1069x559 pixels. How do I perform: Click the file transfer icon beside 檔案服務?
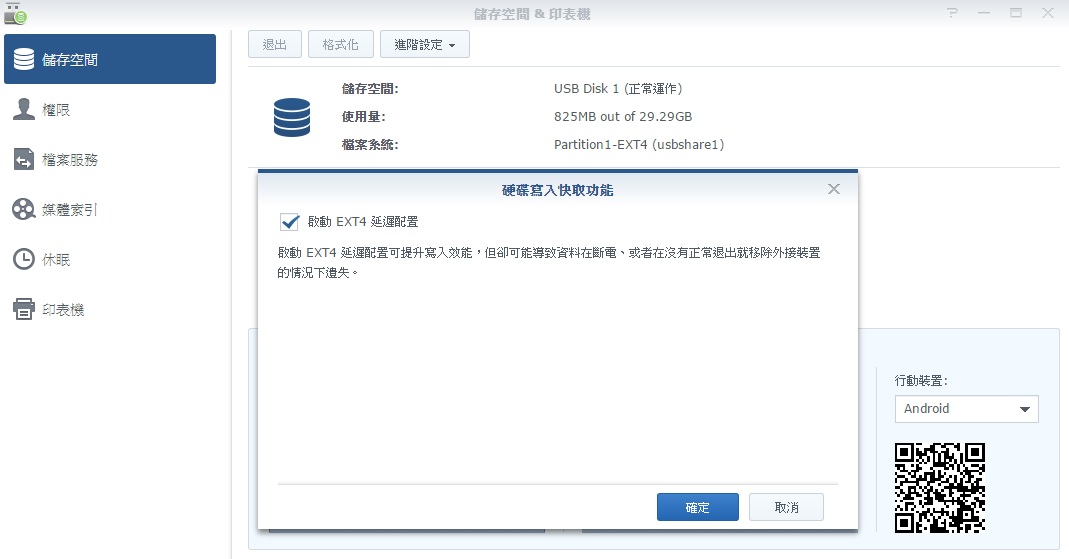click(24, 160)
